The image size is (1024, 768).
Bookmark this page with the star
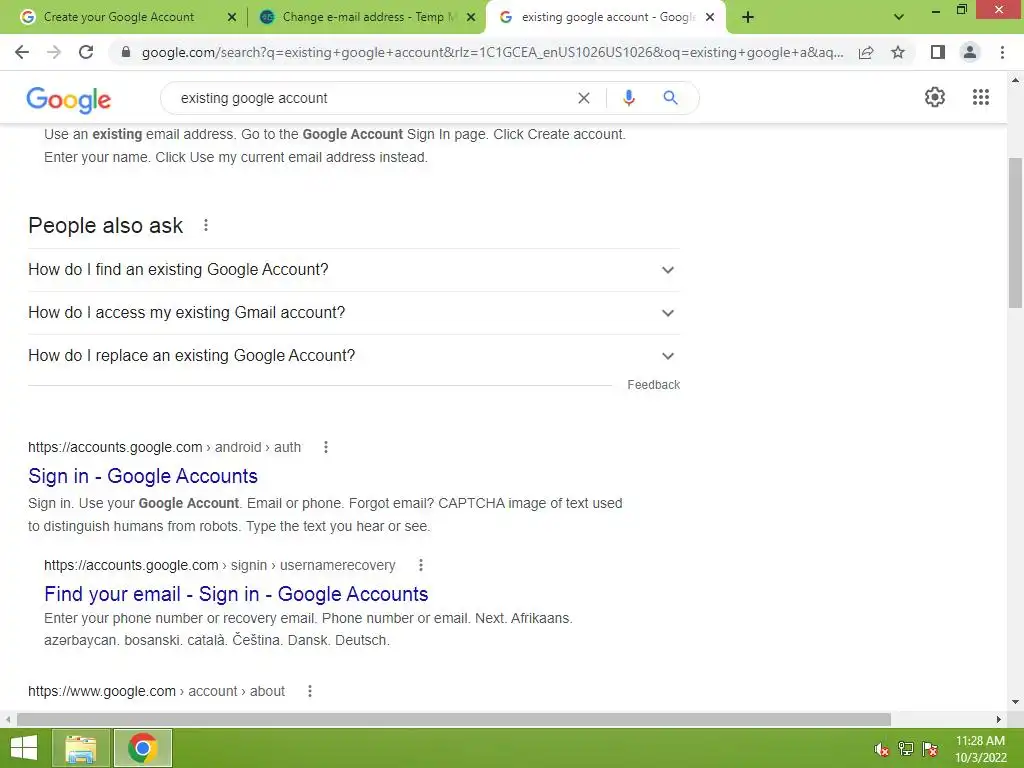[898, 52]
